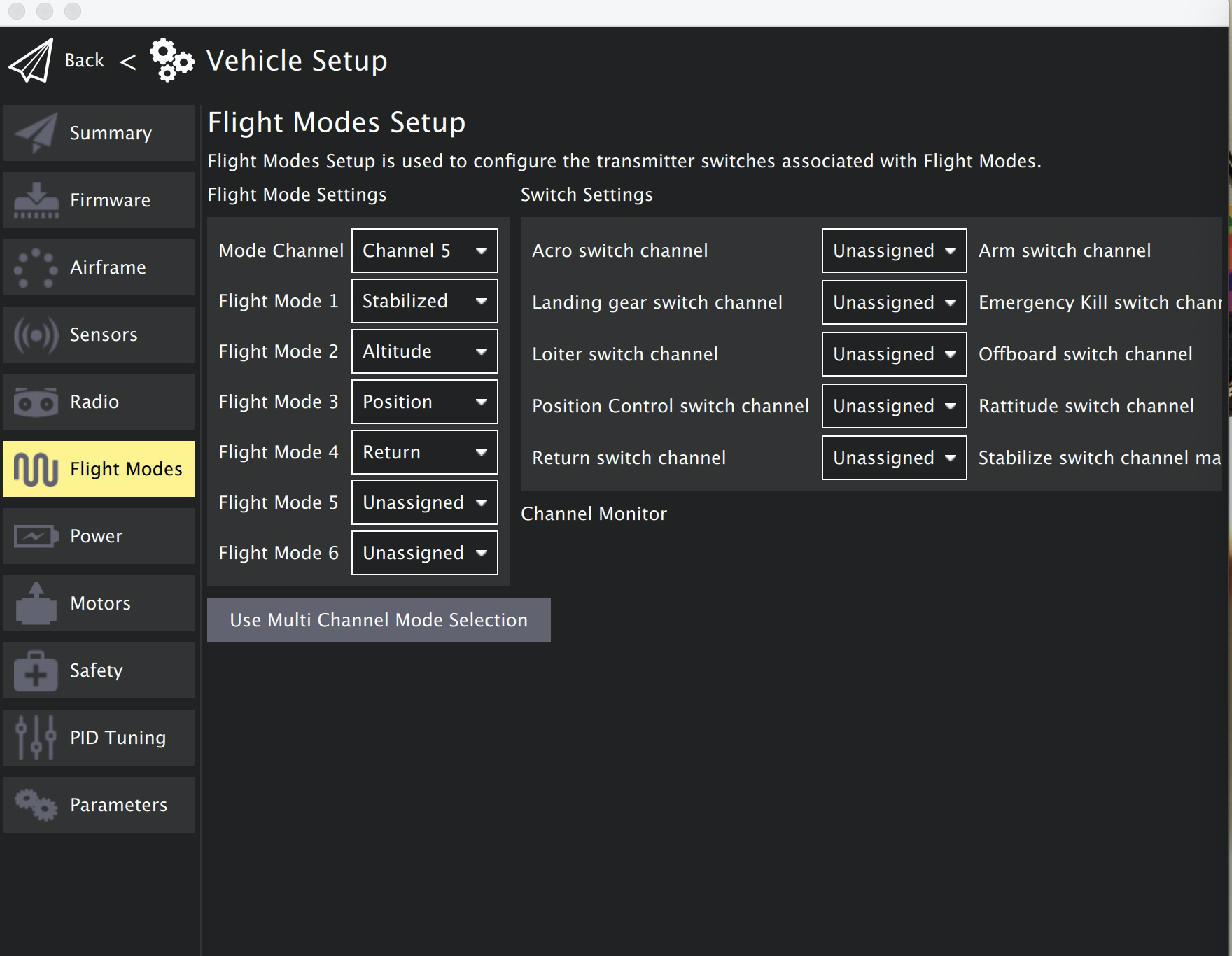Open Landing gear switch channel dropdown
The image size is (1232, 956).
[895, 302]
